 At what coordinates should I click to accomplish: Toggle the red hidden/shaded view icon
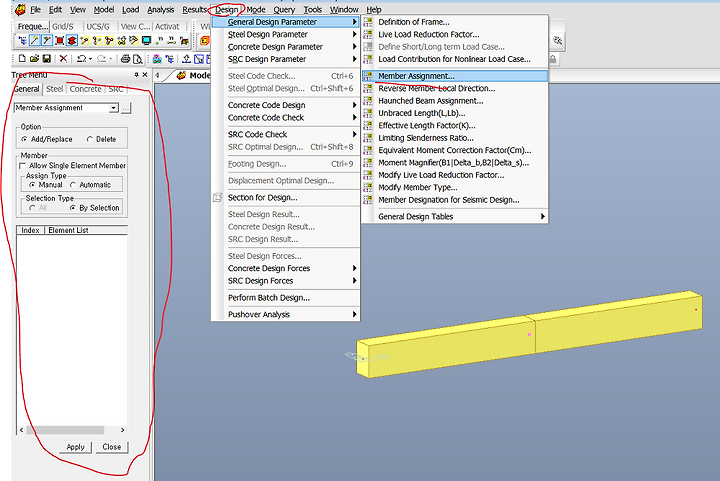[x=72, y=40]
